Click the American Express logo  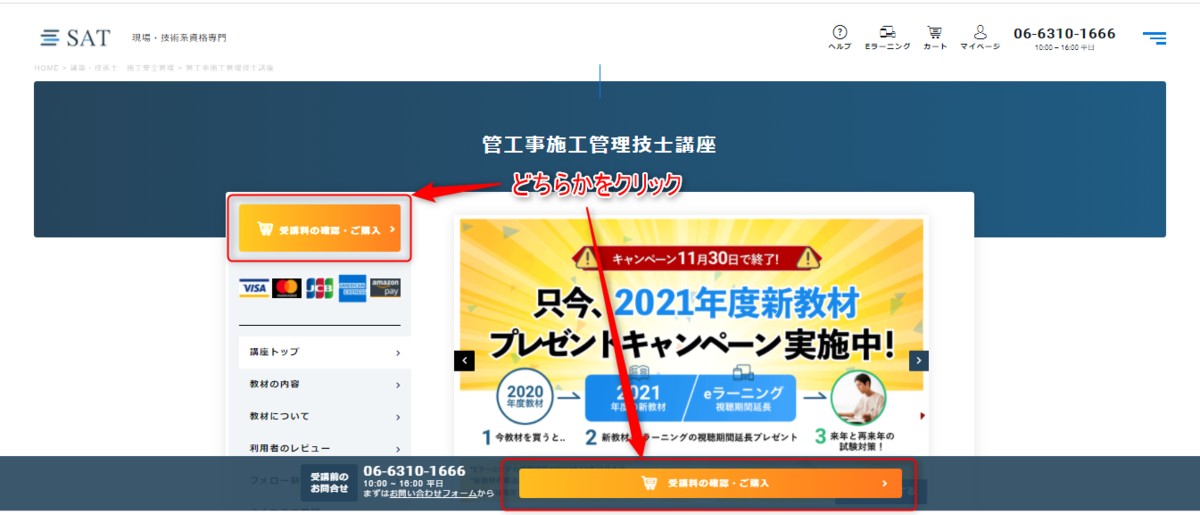point(352,288)
